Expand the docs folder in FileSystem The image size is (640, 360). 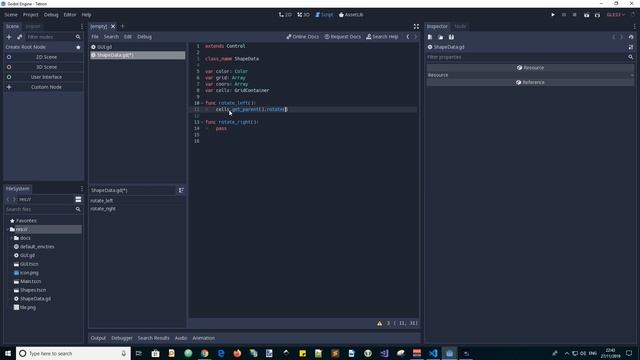pos(11,238)
